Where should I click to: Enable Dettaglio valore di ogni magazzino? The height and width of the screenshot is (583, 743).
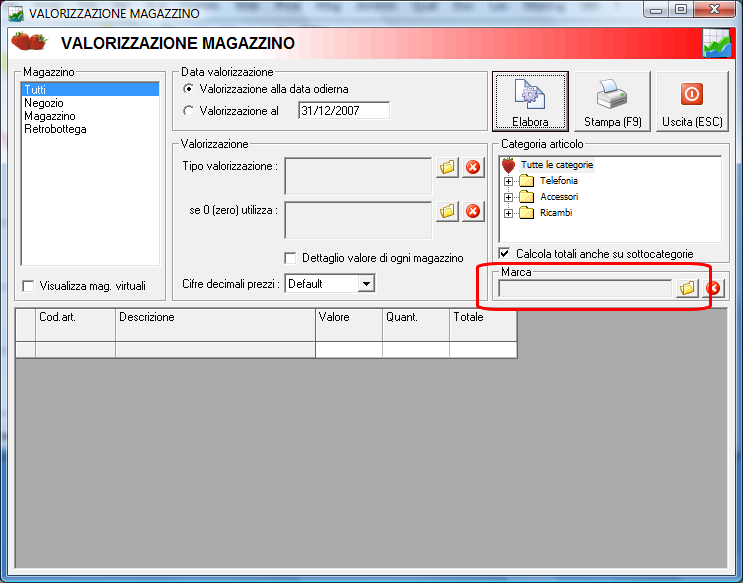[x=290, y=258]
